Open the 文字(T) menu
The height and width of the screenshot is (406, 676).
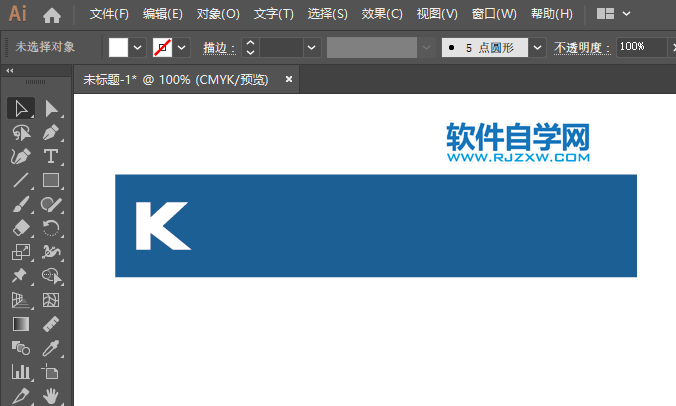click(x=274, y=14)
